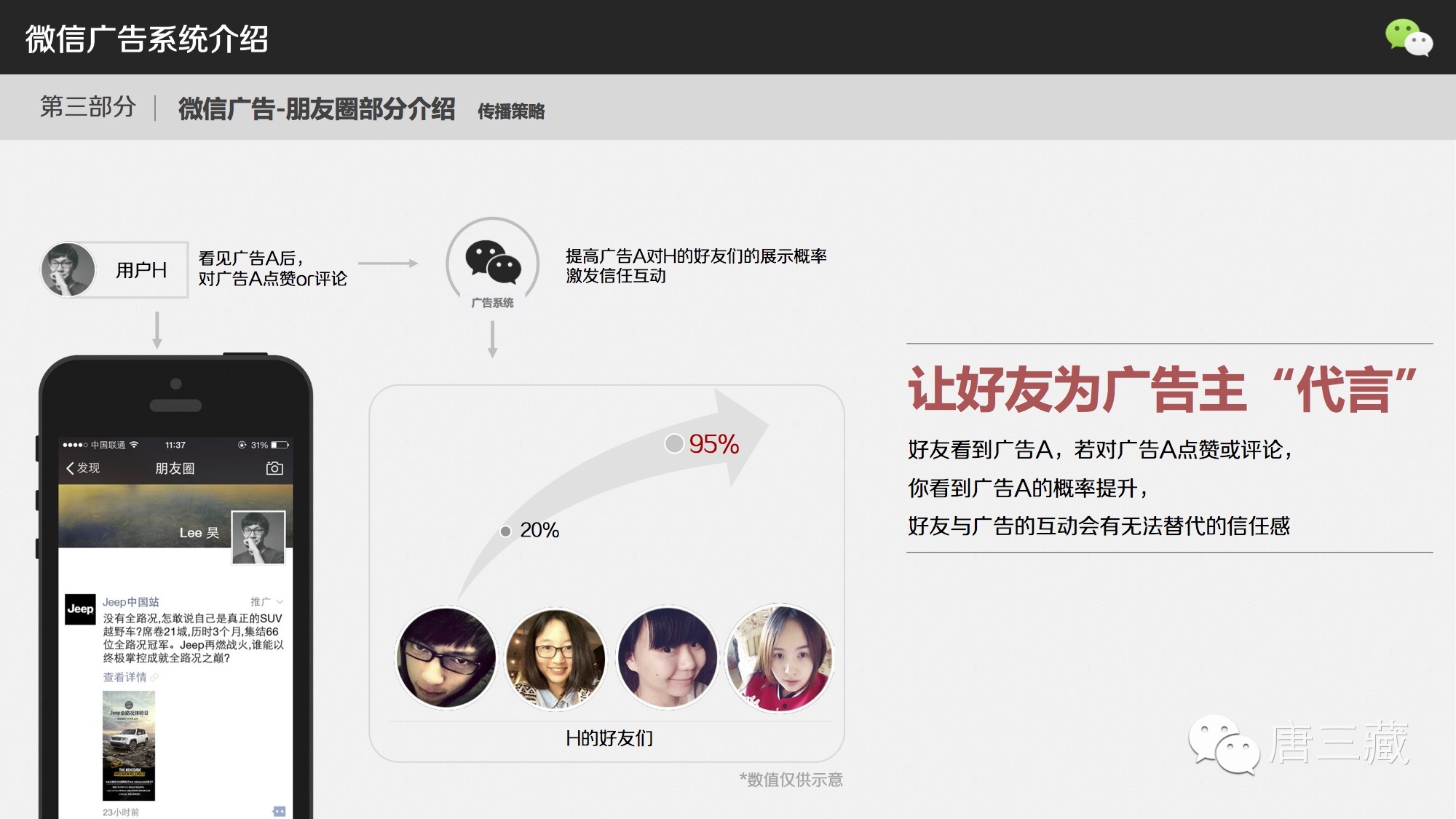Tap the 发现 back chevron
The height and width of the screenshot is (819, 1456).
click(71, 468)
